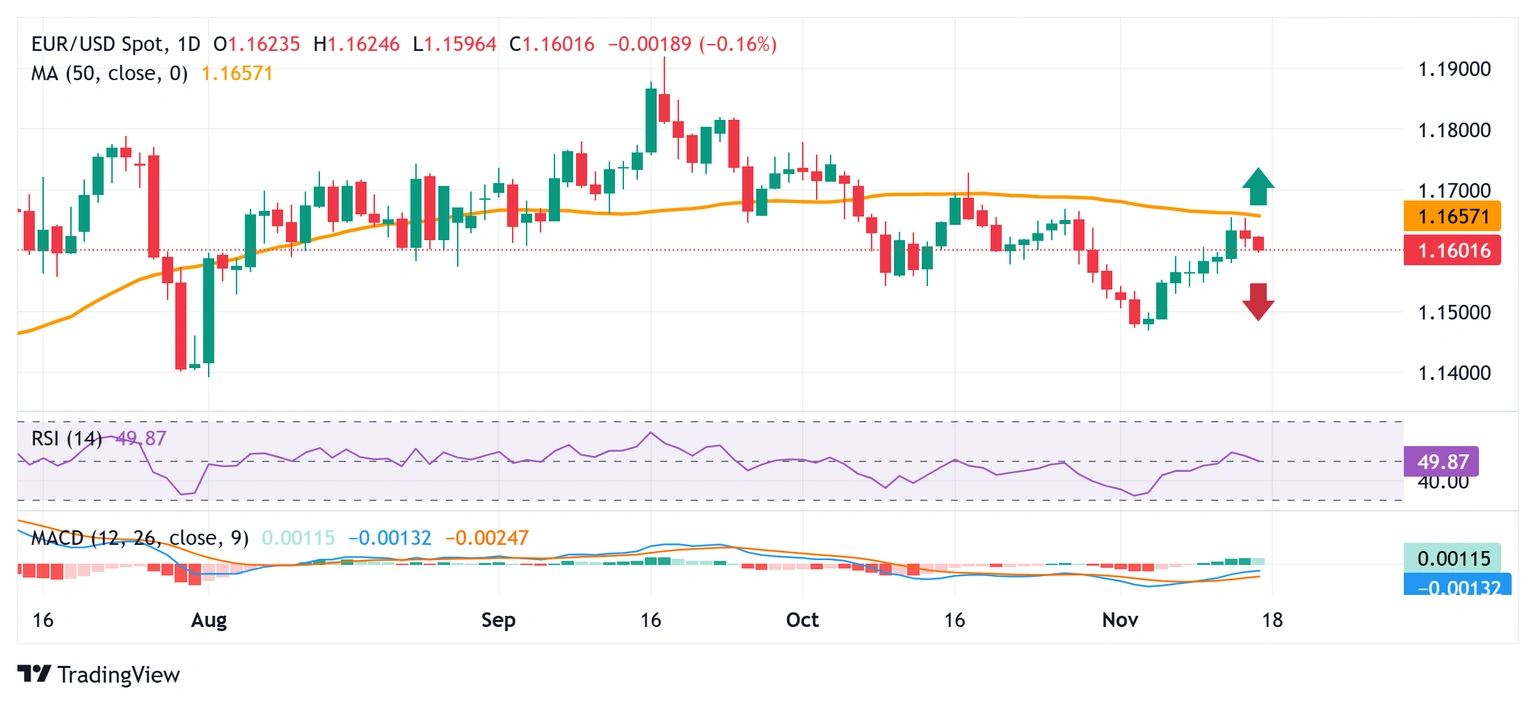The height and width of the screenshot is (705, 1536).
Task: Select the MACD (12, 26, close, 9) legend
Action: tap(140, 538)
